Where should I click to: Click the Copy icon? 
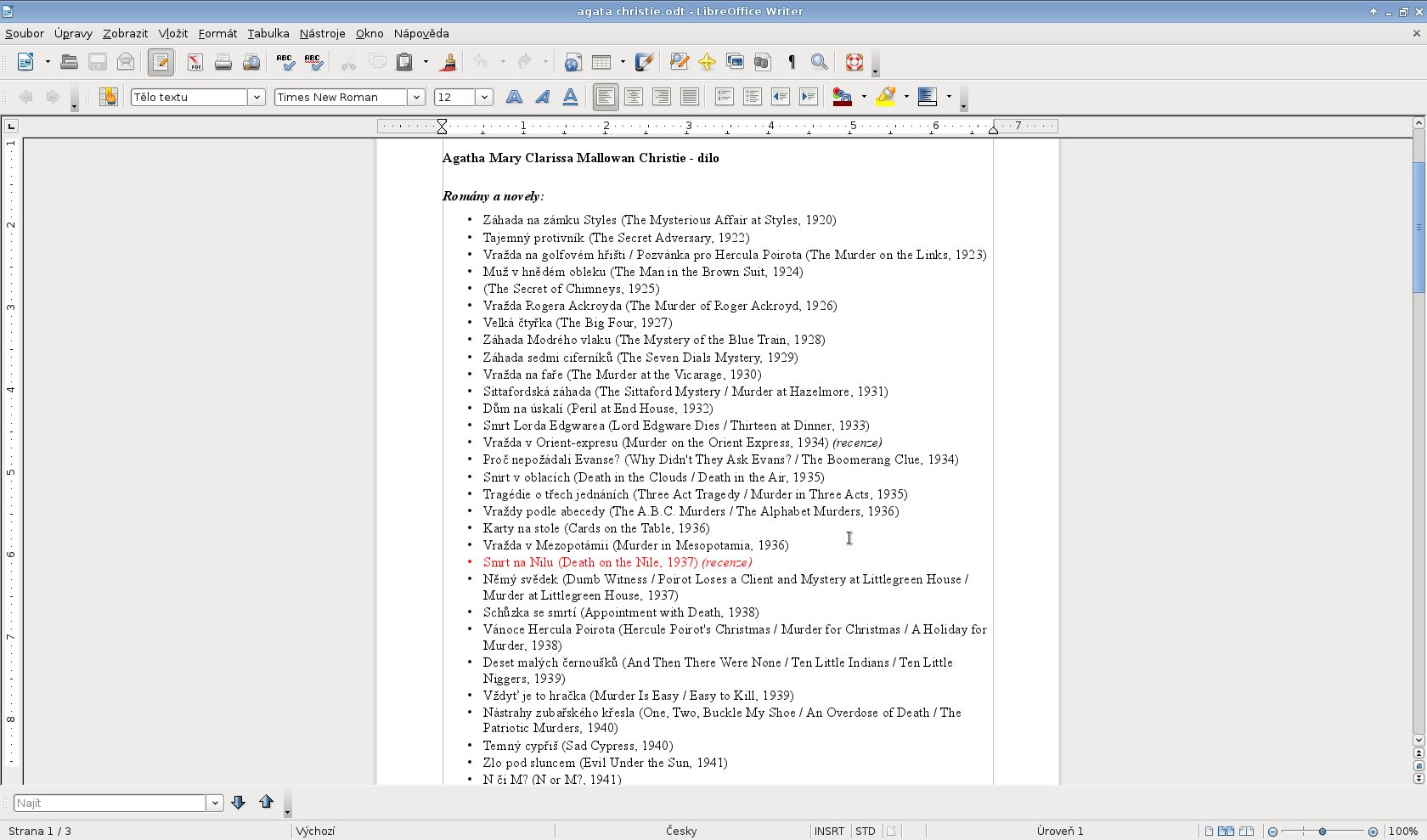(376, 62)
